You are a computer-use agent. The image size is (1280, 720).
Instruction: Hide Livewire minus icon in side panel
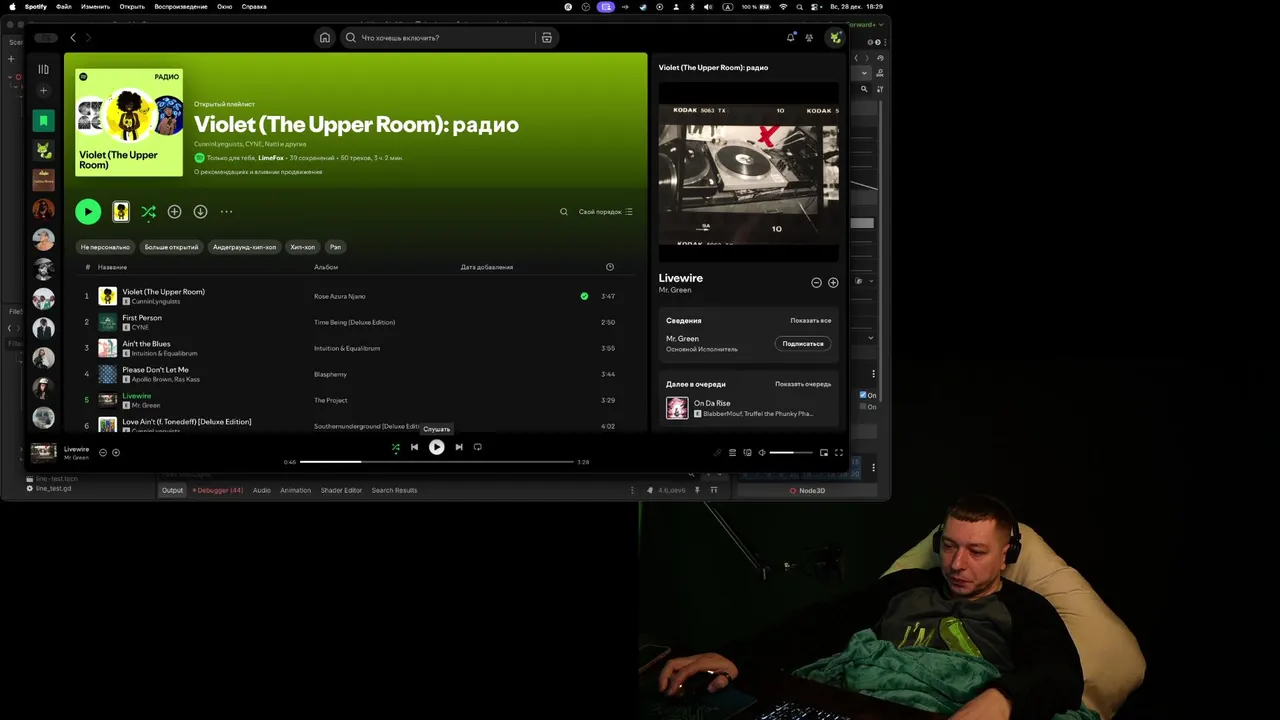point(816,283)
